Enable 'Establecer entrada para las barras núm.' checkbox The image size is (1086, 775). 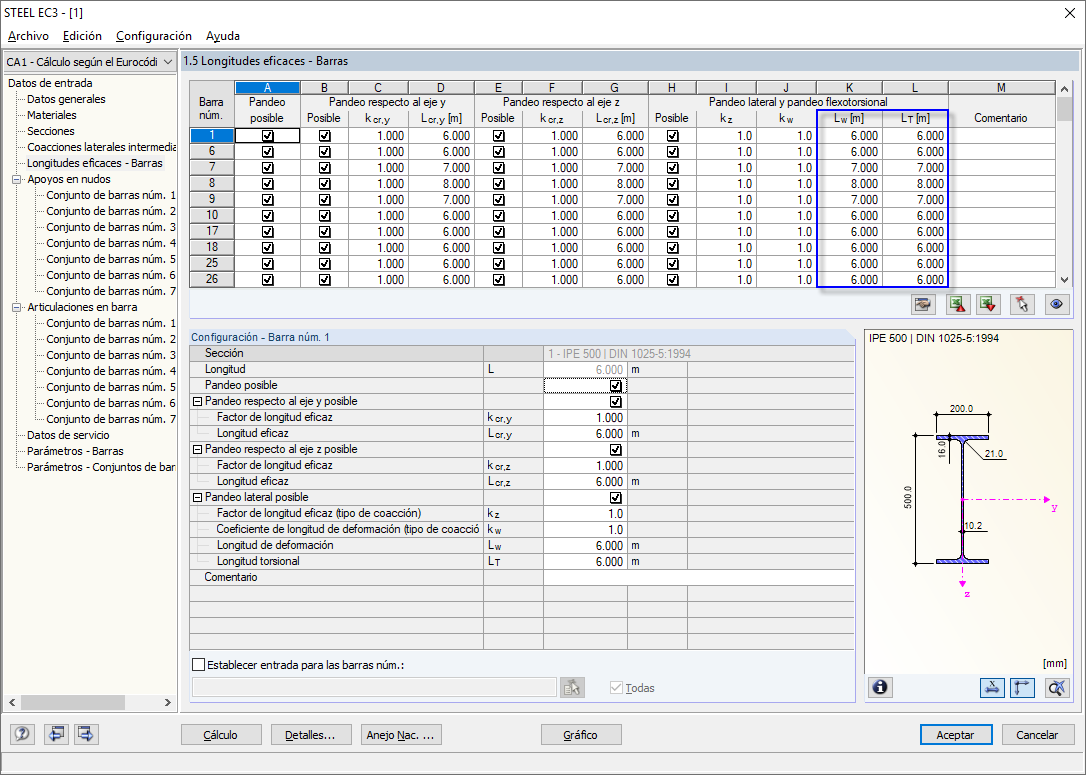pos(198,664)
